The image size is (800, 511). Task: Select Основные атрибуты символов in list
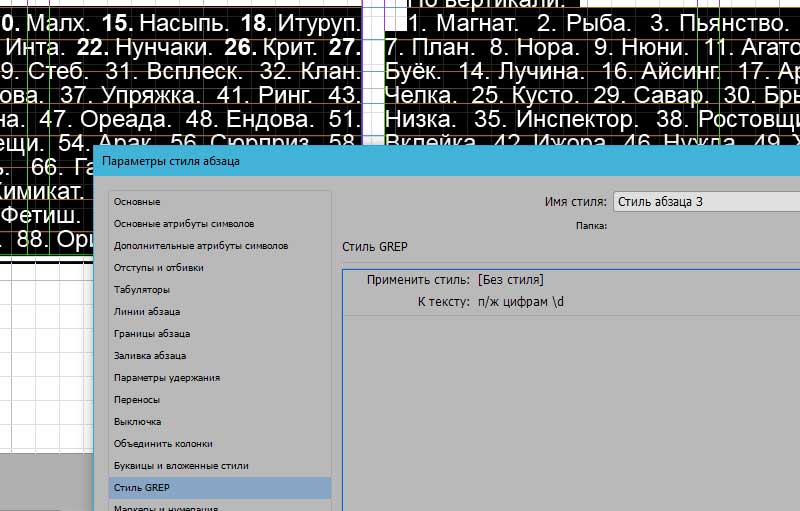coord(184,224)
